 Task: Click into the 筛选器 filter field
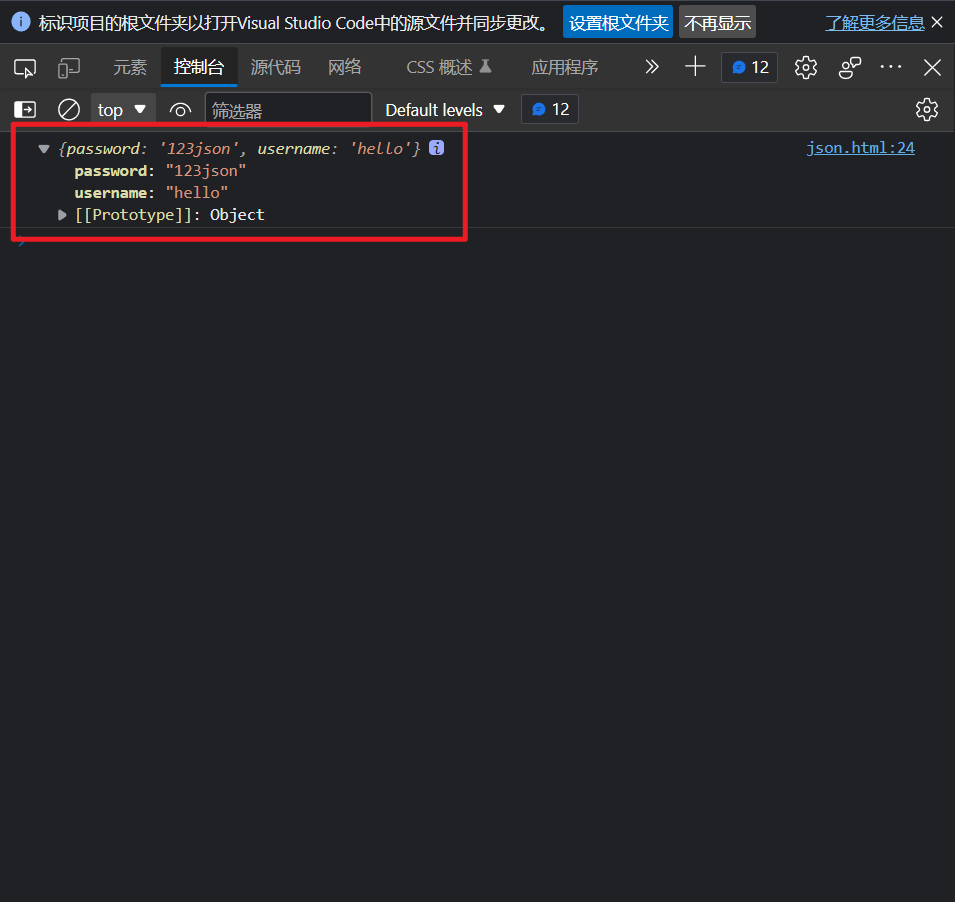point(287,110)
